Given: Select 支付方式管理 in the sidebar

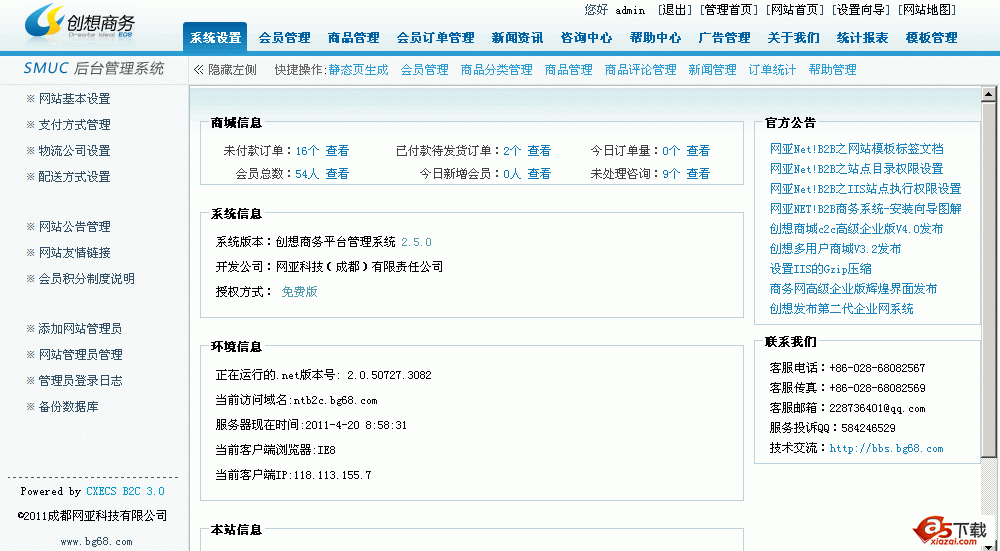Looking at the screenshot, I should point(75,125).
